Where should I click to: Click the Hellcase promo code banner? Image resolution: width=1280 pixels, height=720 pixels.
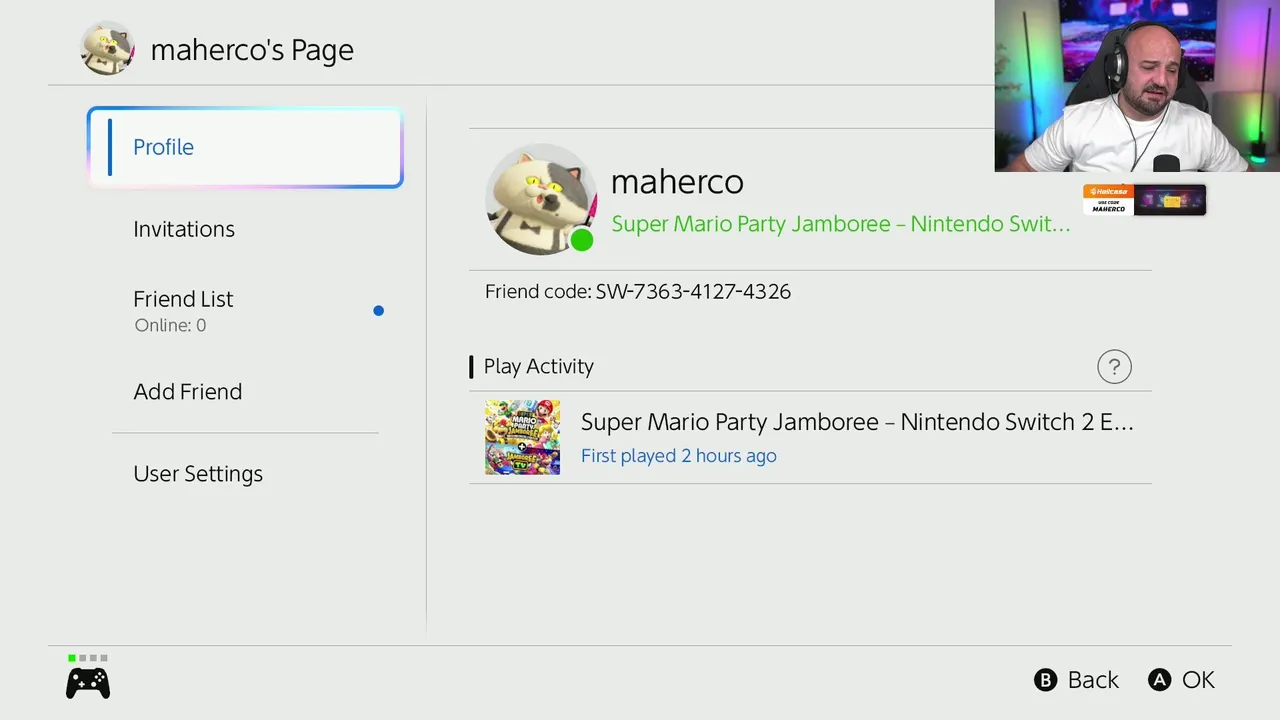click(1144, 200)
